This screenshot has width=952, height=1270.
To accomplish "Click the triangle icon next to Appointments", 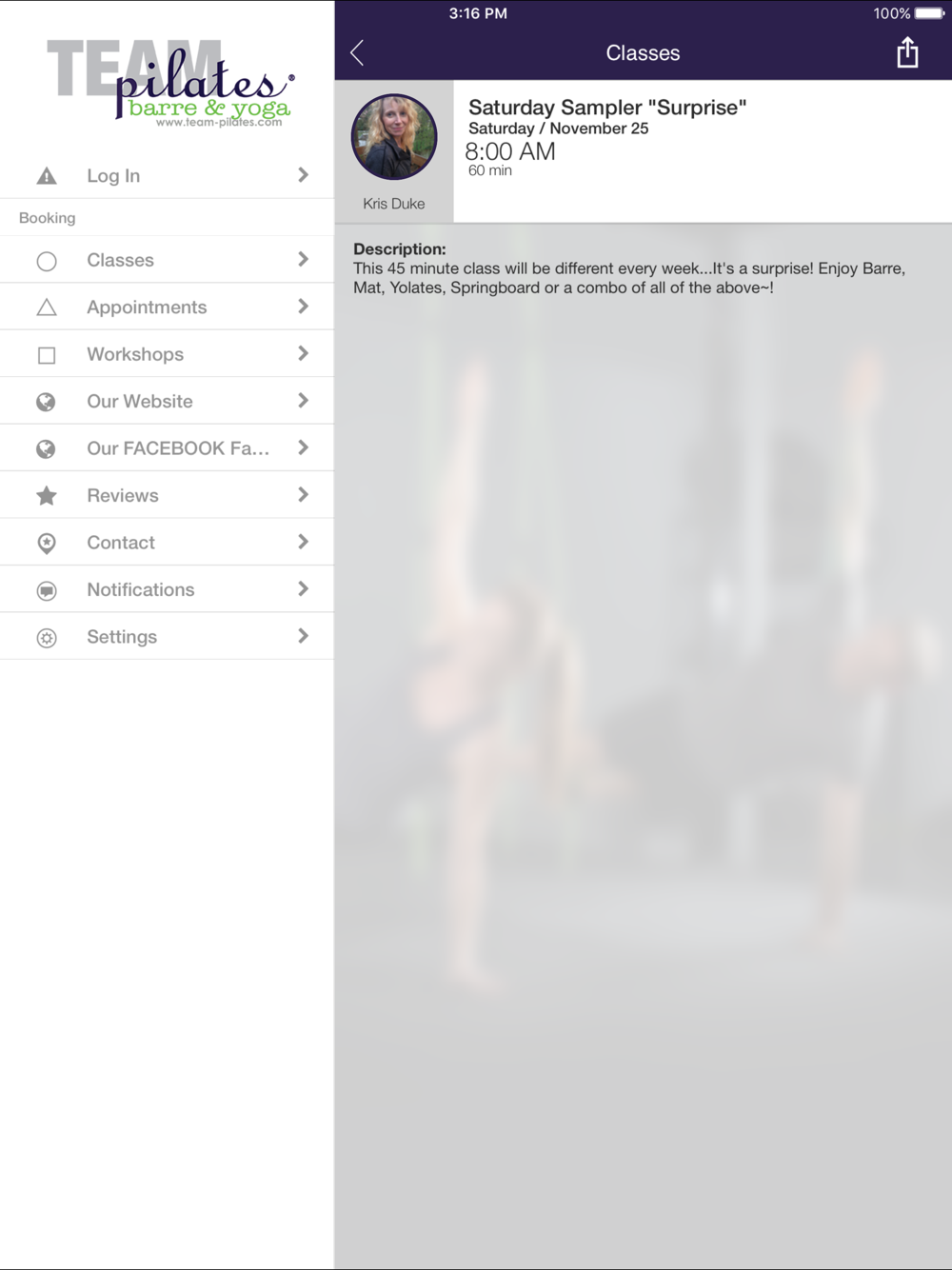I will pyautogui.click(x=46, y=308).
